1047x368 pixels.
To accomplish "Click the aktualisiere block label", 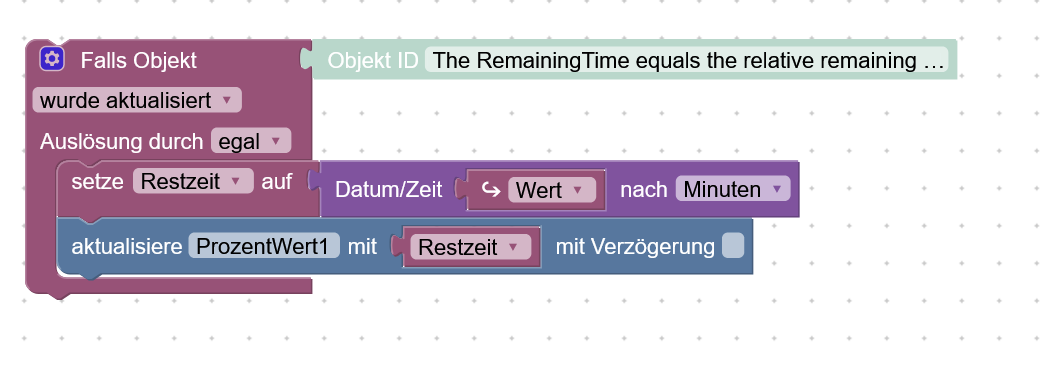I will (x=127, y=246).
